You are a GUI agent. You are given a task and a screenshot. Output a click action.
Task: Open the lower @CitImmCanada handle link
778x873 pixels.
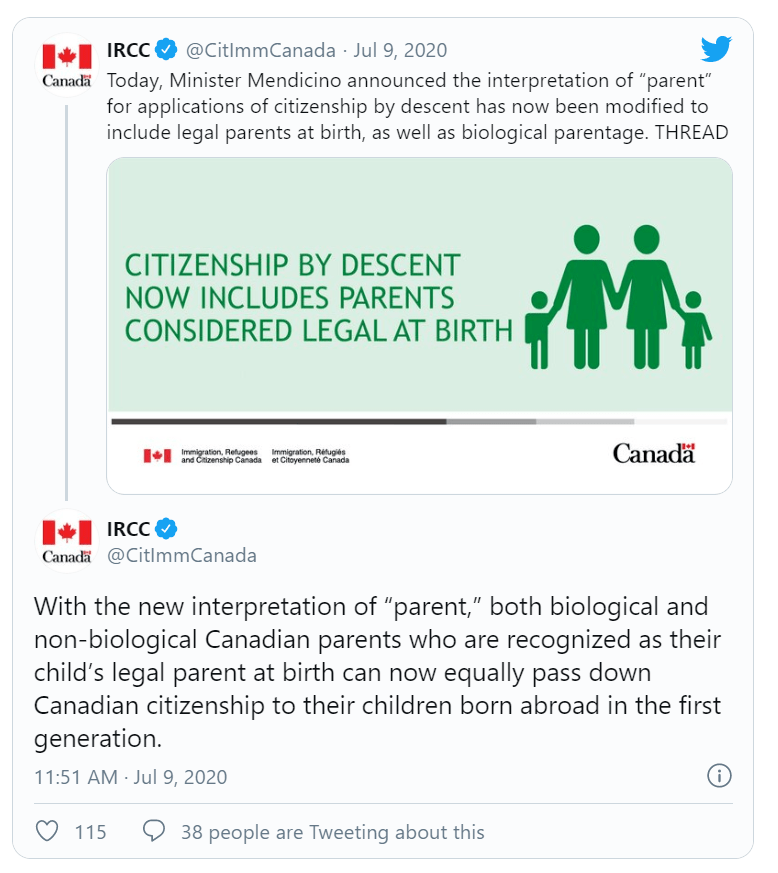(x=182, y=555)
